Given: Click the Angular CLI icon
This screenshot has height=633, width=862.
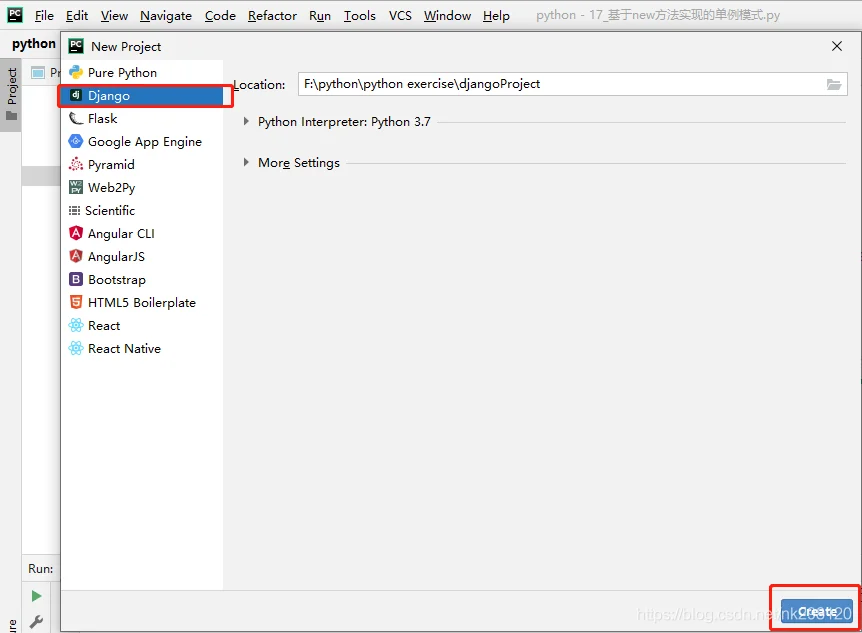Looking at the screenshot, I should (x=76, y=233).
